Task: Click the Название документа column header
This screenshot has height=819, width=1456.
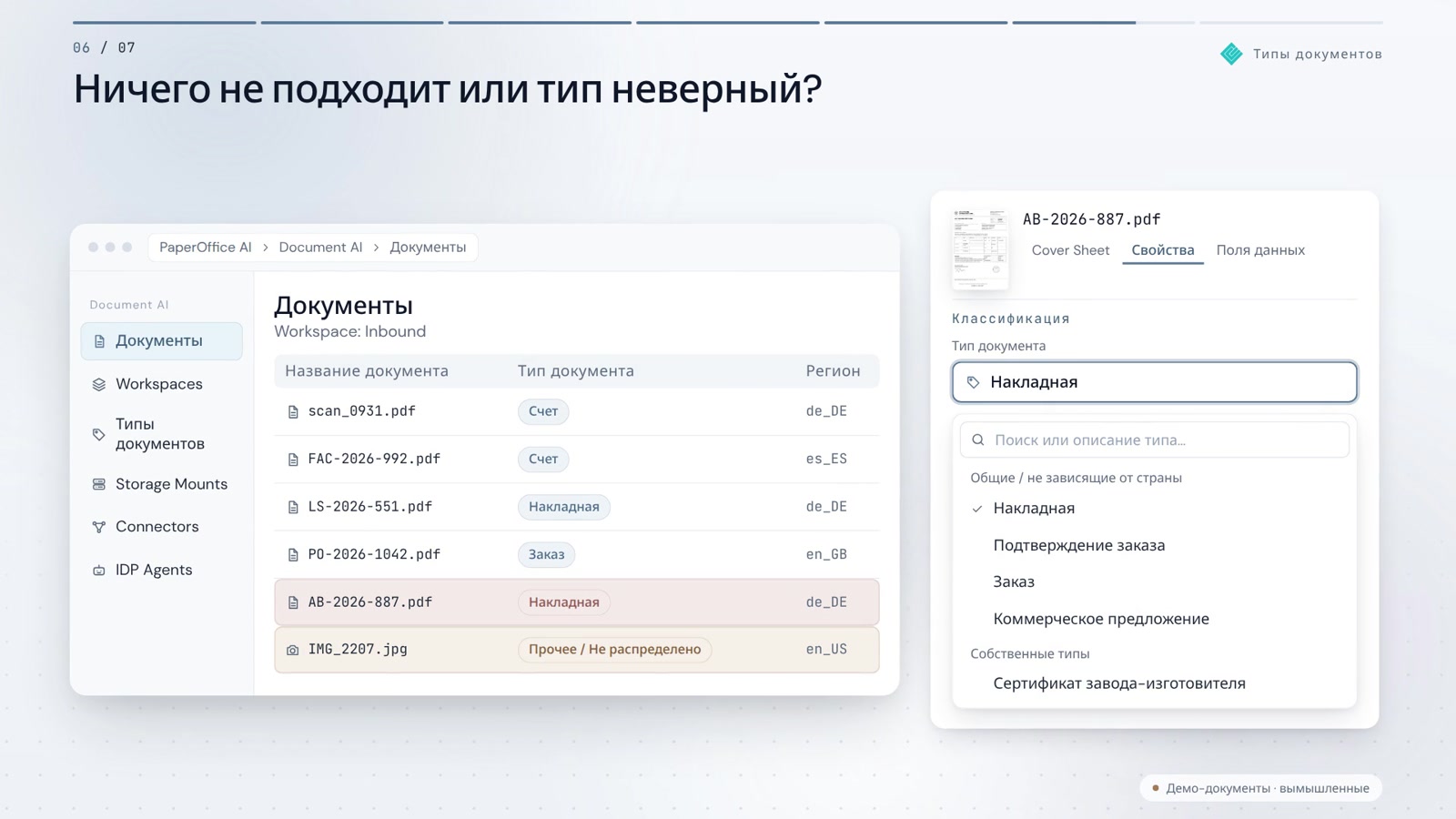Action: (x=367, y=371)
